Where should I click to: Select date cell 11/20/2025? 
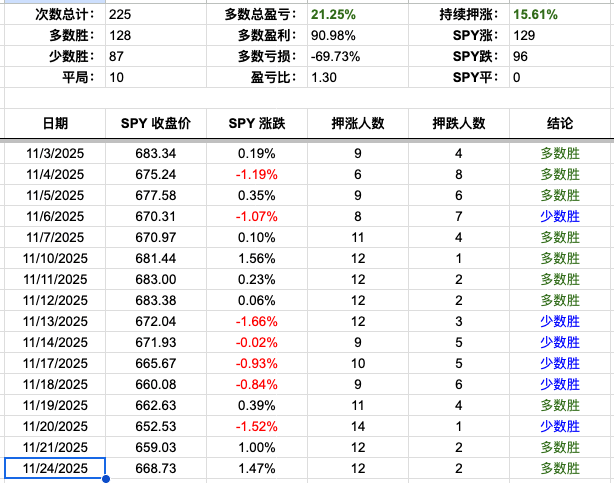click(55, 426)
